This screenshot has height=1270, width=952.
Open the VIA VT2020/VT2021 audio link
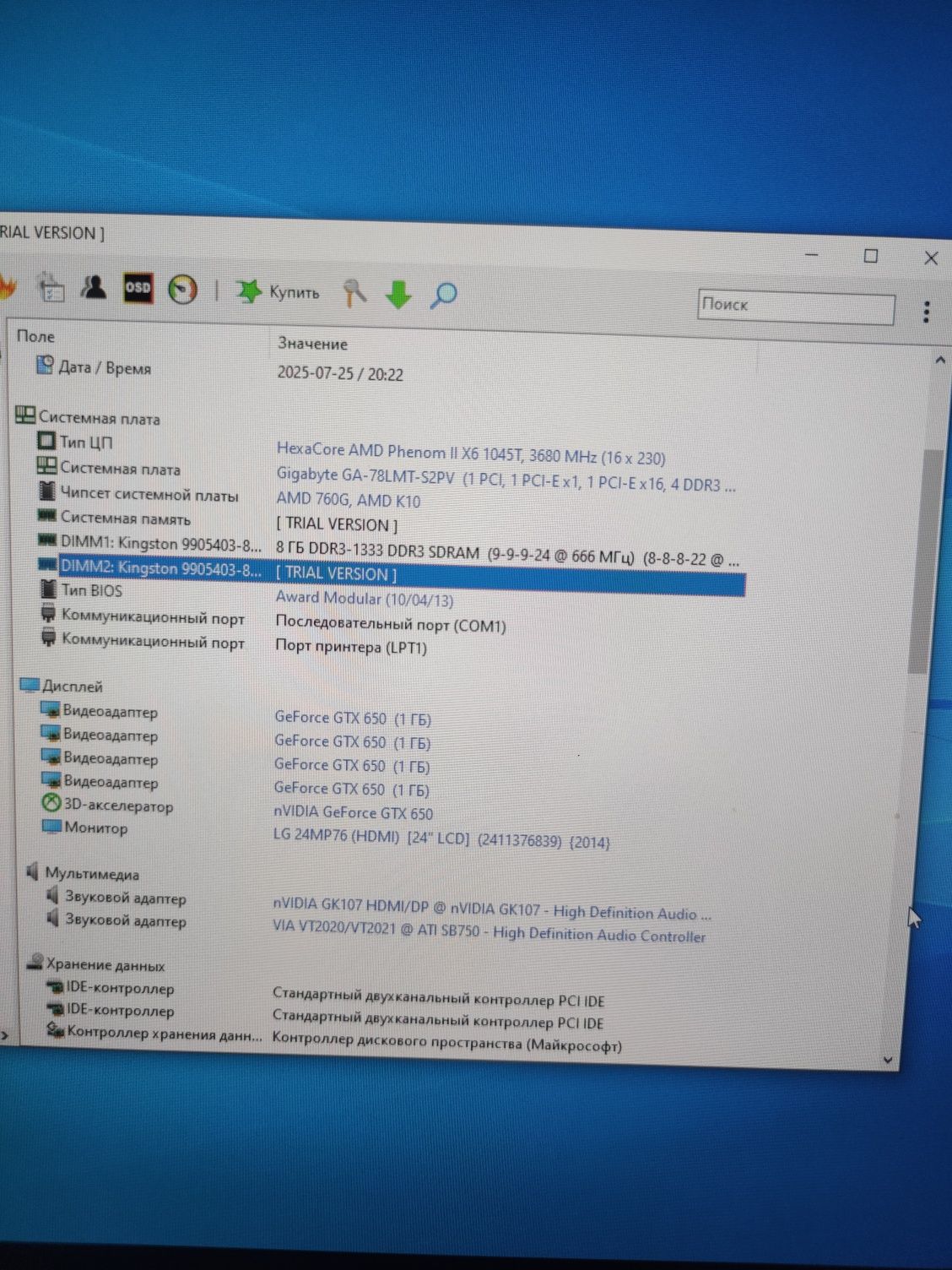click(489, 931)
